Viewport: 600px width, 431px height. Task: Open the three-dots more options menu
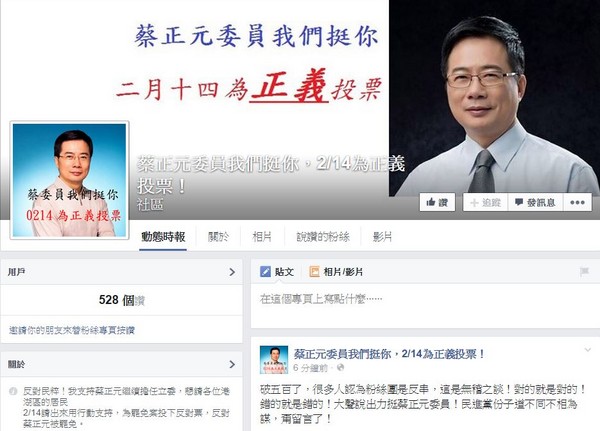[577, 202]
